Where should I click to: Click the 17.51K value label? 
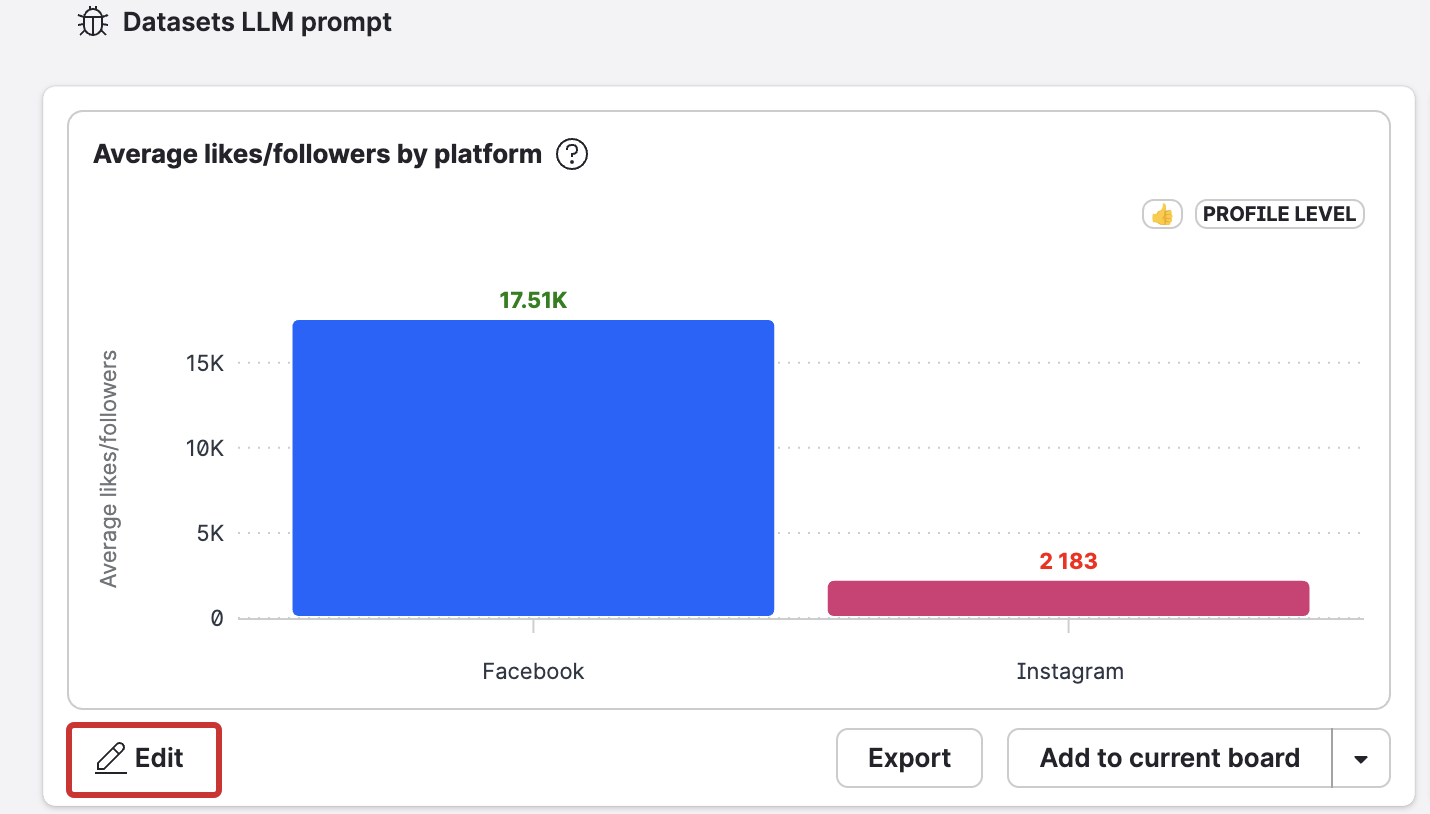click(x=533, y=300)
